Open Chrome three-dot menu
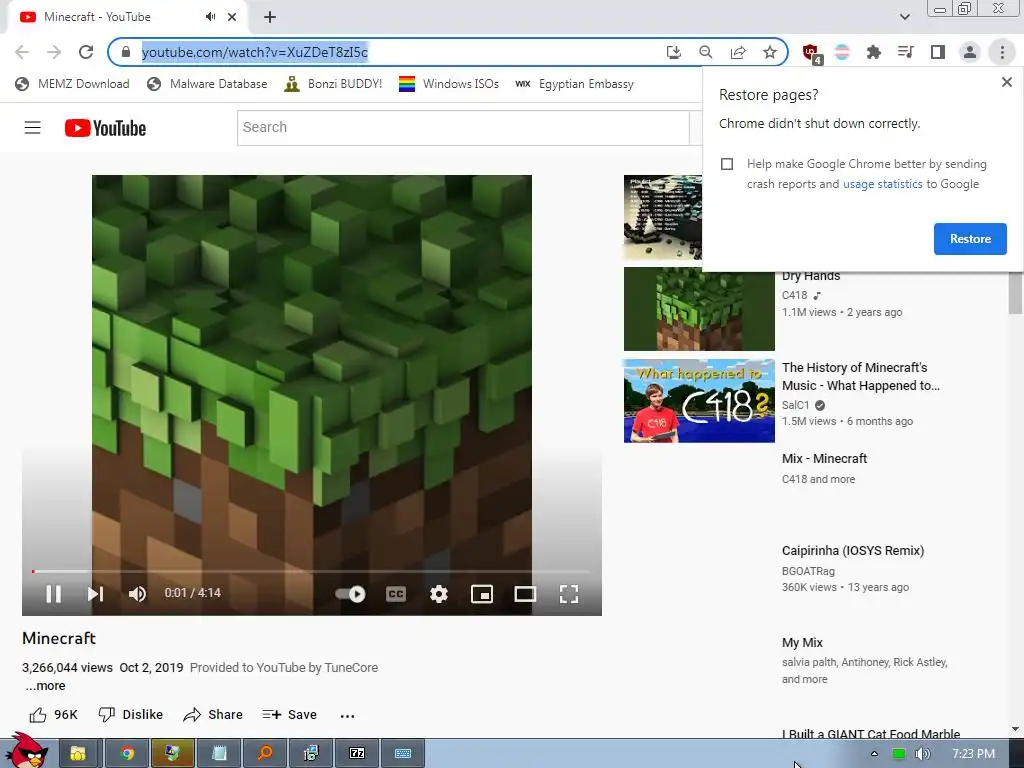The image size is (1024, 768). (1002, 52)
